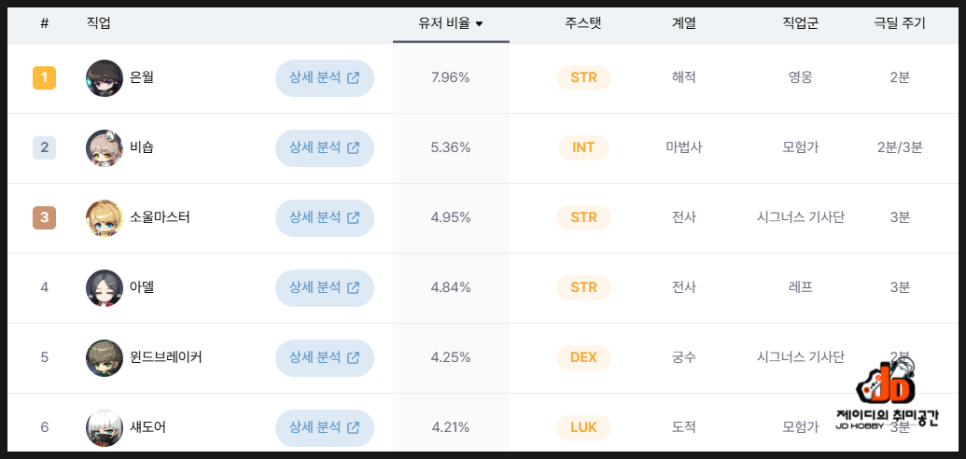The image size is (966, 459).
Task: Click the 아델 character avatar icon
Action: pos(104,288)
